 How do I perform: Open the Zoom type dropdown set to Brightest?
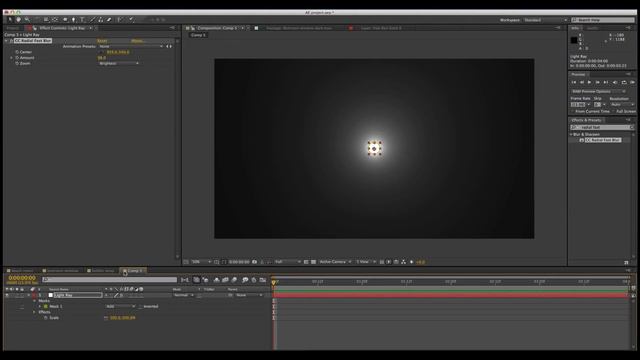pos(119,64)
